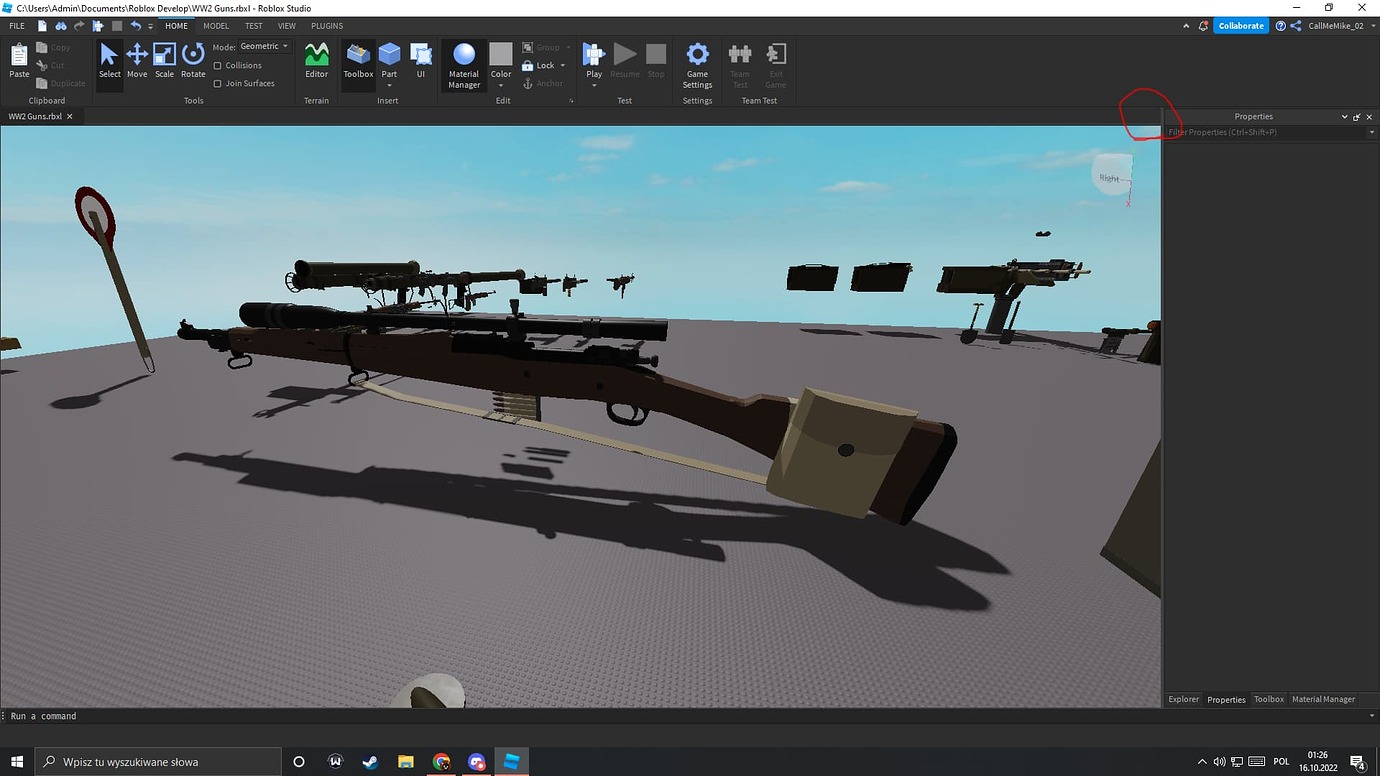Open the PLUGINS ribbon tab
The width and height of the screenshot is (1380, 776).
pos(327,26)
